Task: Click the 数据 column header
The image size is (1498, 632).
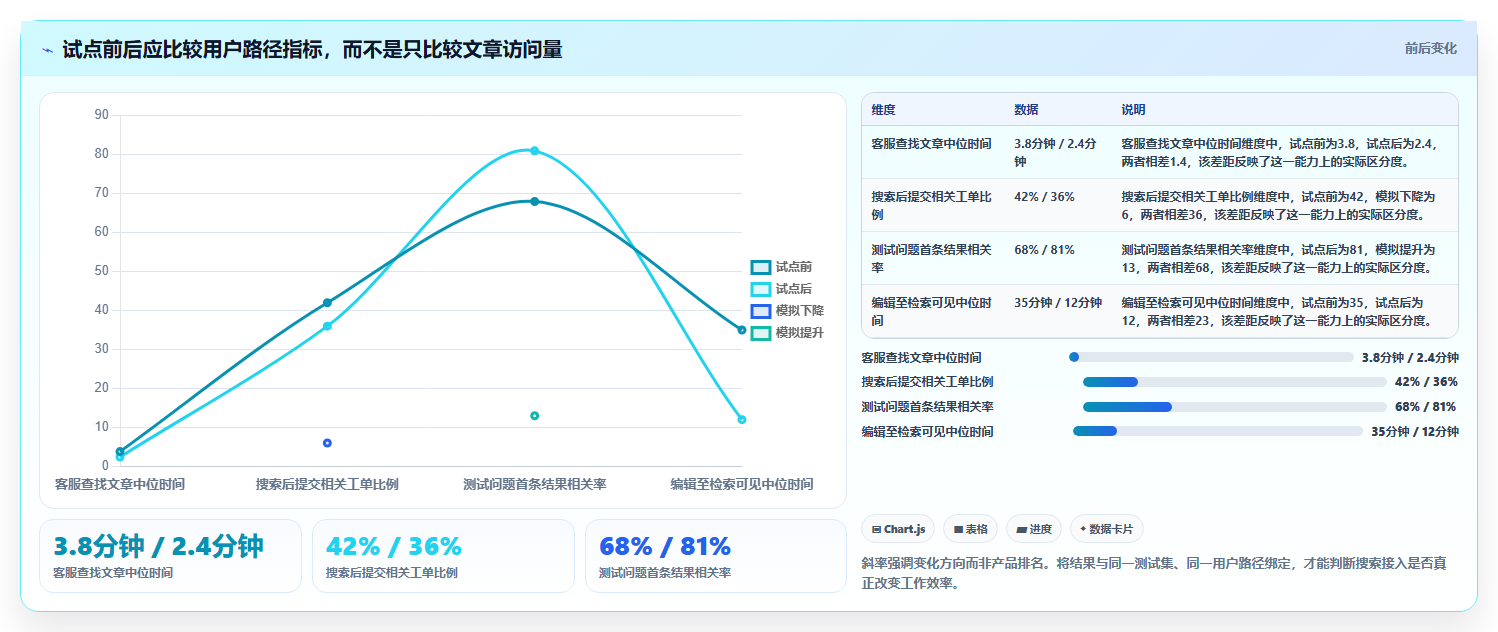Action: coord(1026,110)
